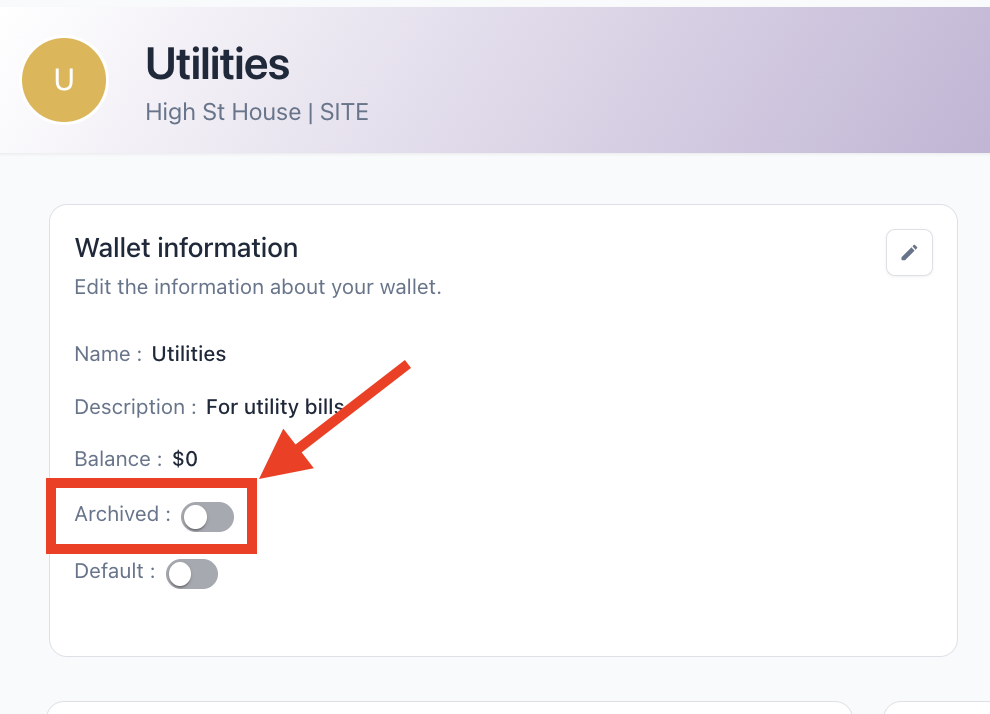Click the Utilities page title

217,65
